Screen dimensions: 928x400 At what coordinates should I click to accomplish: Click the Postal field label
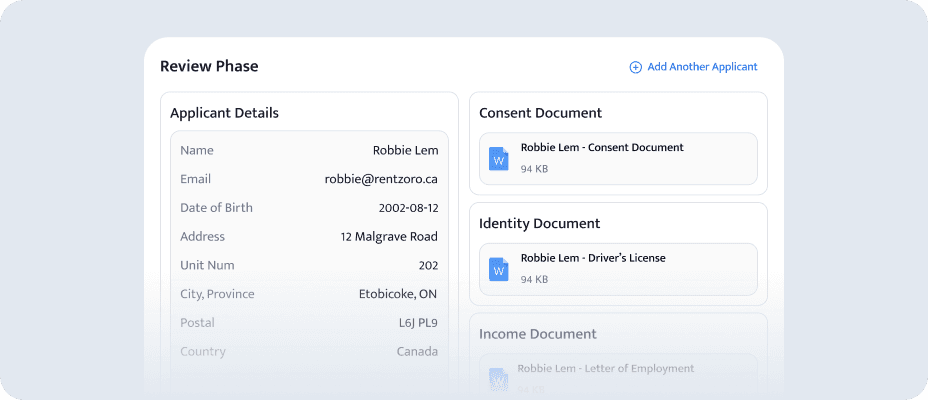point(197,322)
